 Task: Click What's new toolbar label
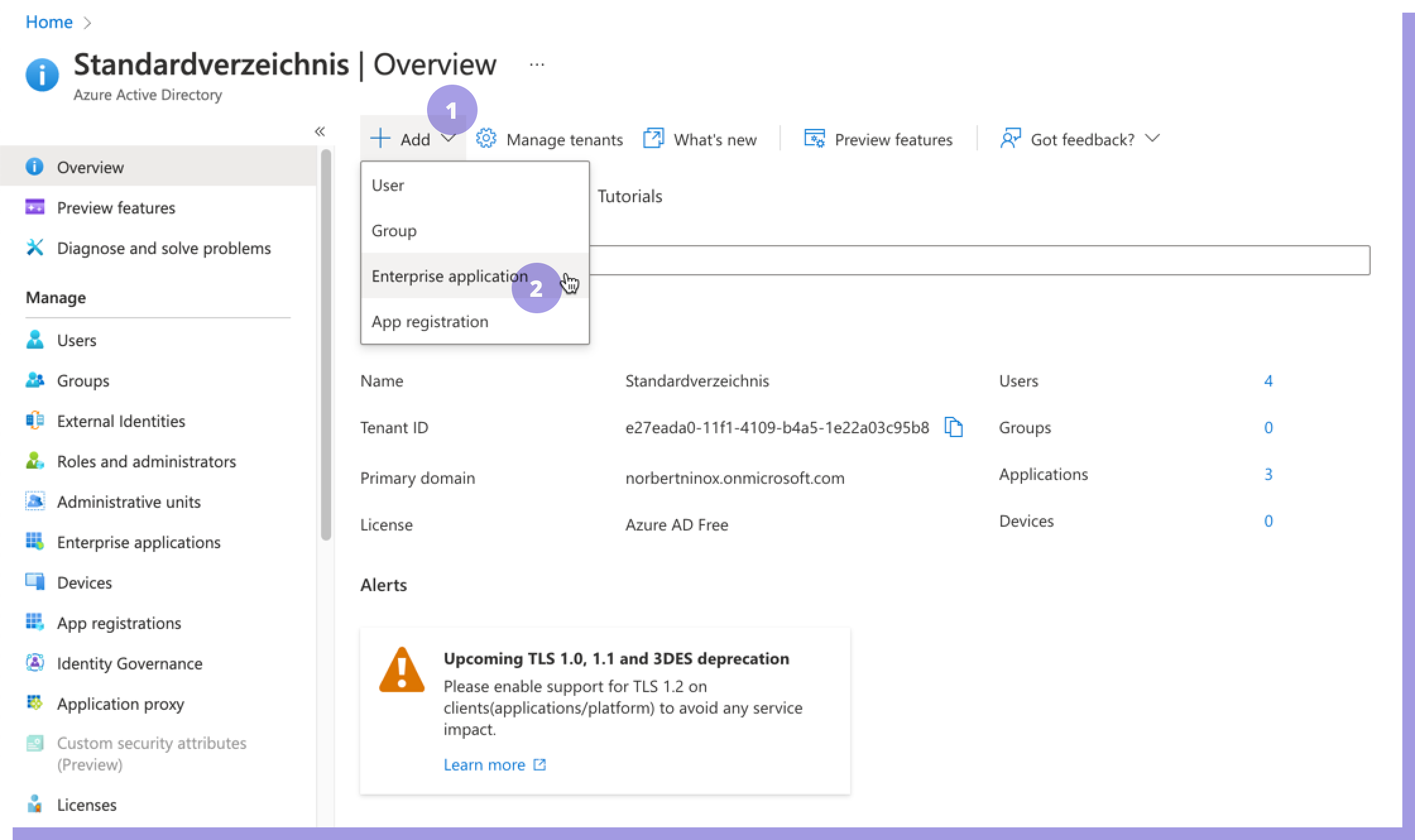pos(715,140)
